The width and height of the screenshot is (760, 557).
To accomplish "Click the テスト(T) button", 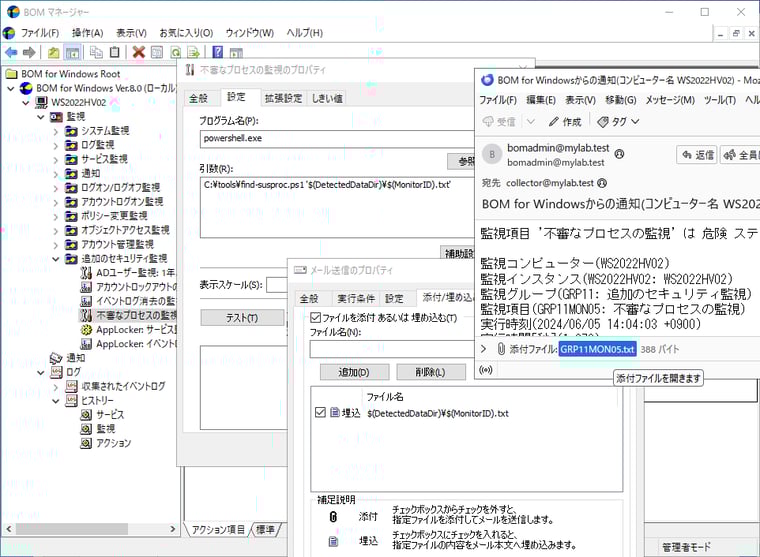I will (242, 318).
